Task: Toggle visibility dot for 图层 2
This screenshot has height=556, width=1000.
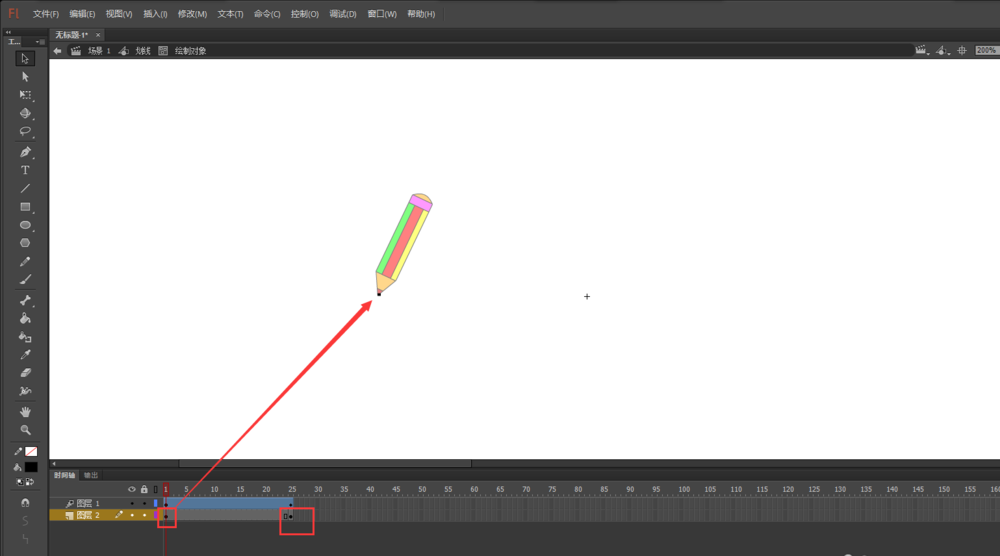Action: (132, 515)
